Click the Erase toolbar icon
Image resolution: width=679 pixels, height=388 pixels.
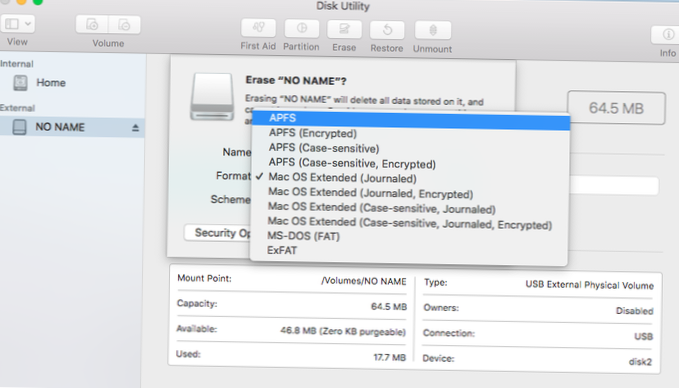pos(344,29)
